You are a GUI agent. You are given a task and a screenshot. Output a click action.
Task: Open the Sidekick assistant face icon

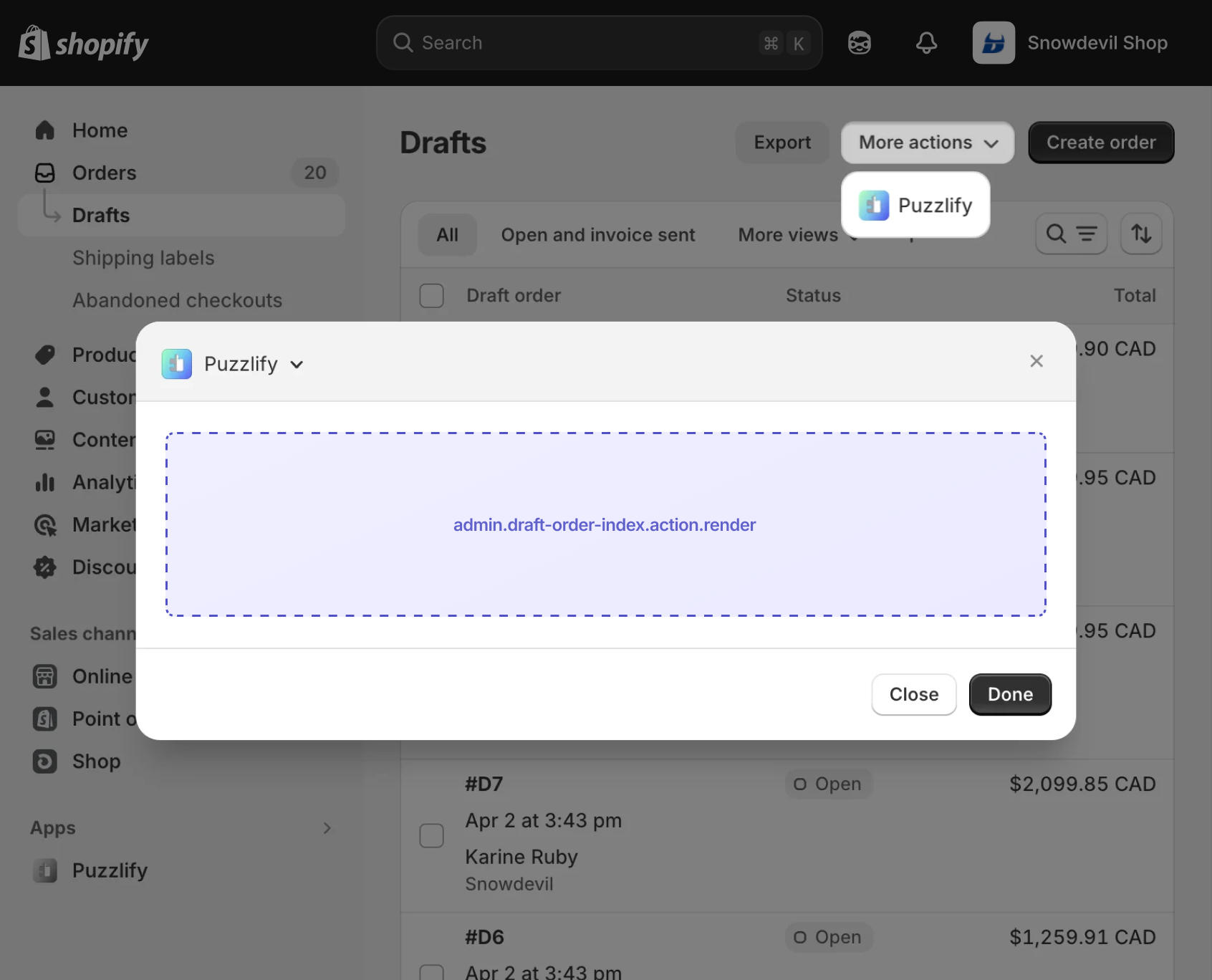point(859,43)
